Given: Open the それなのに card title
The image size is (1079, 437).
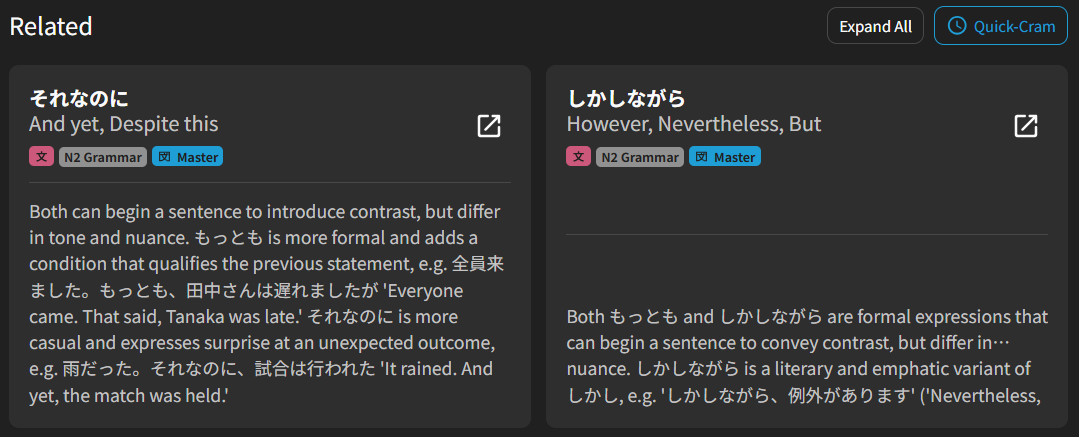Looking at the screenshot, I should (79, 98).
